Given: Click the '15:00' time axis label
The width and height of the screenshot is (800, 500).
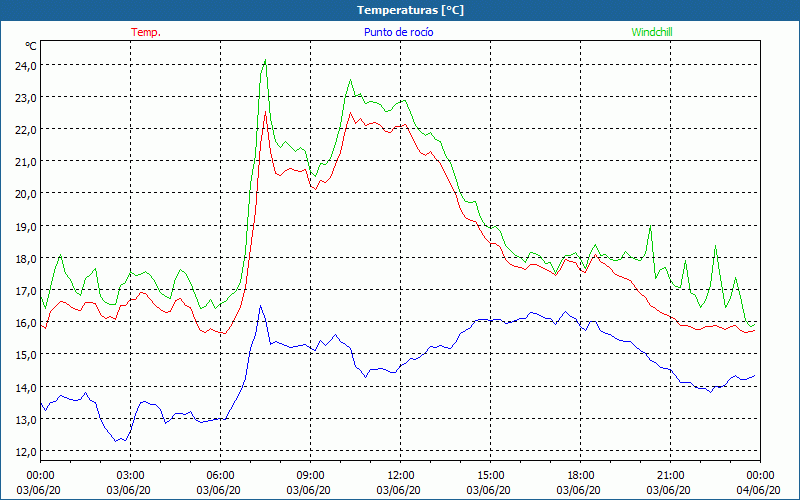Looking at the screenshot, I should click(x=490, y=476).
